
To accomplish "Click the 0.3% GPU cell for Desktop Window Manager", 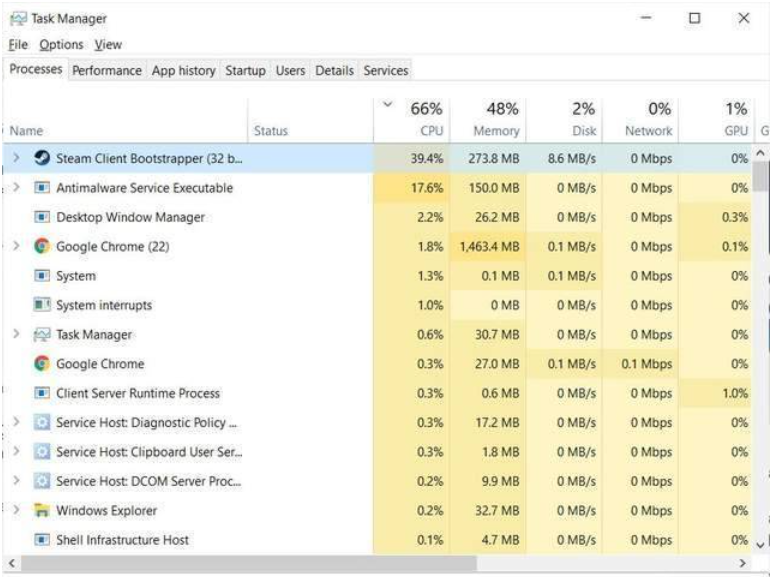I will 716,217.
